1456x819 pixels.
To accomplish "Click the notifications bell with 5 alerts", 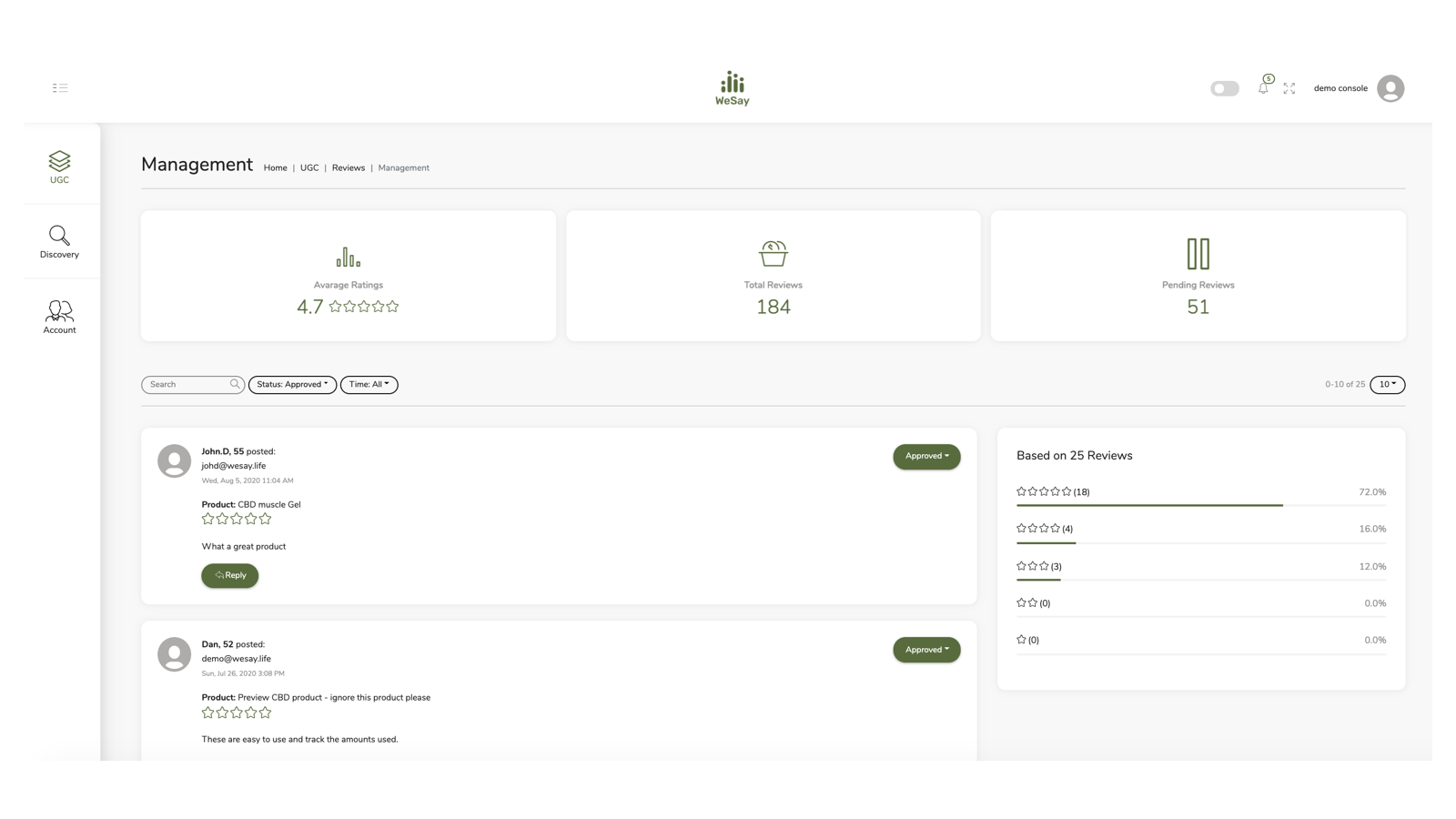I will pyautogui.click(x=1263, y=88).
